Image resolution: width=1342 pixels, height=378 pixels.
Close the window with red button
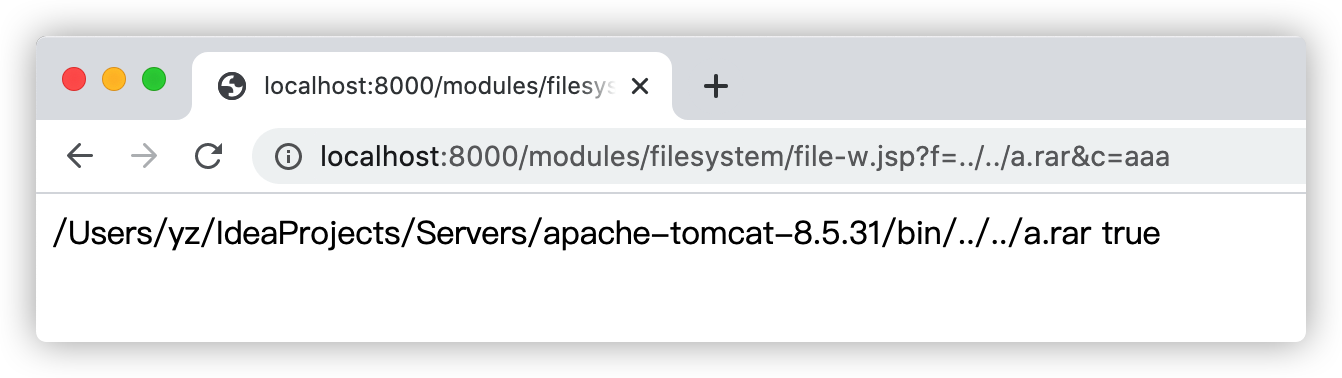[74, 79]
